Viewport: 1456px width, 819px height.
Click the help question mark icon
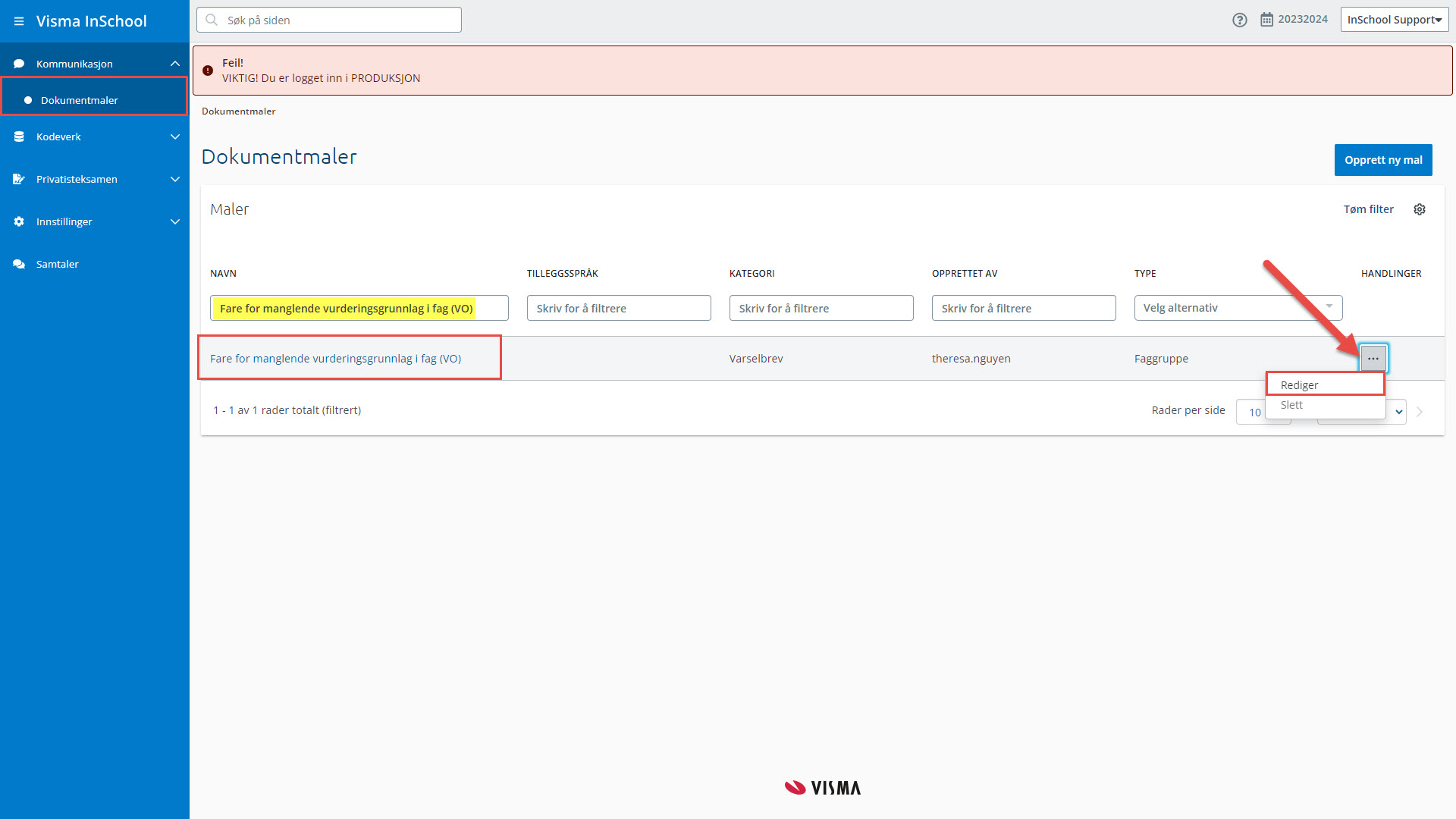point(1239,20)
